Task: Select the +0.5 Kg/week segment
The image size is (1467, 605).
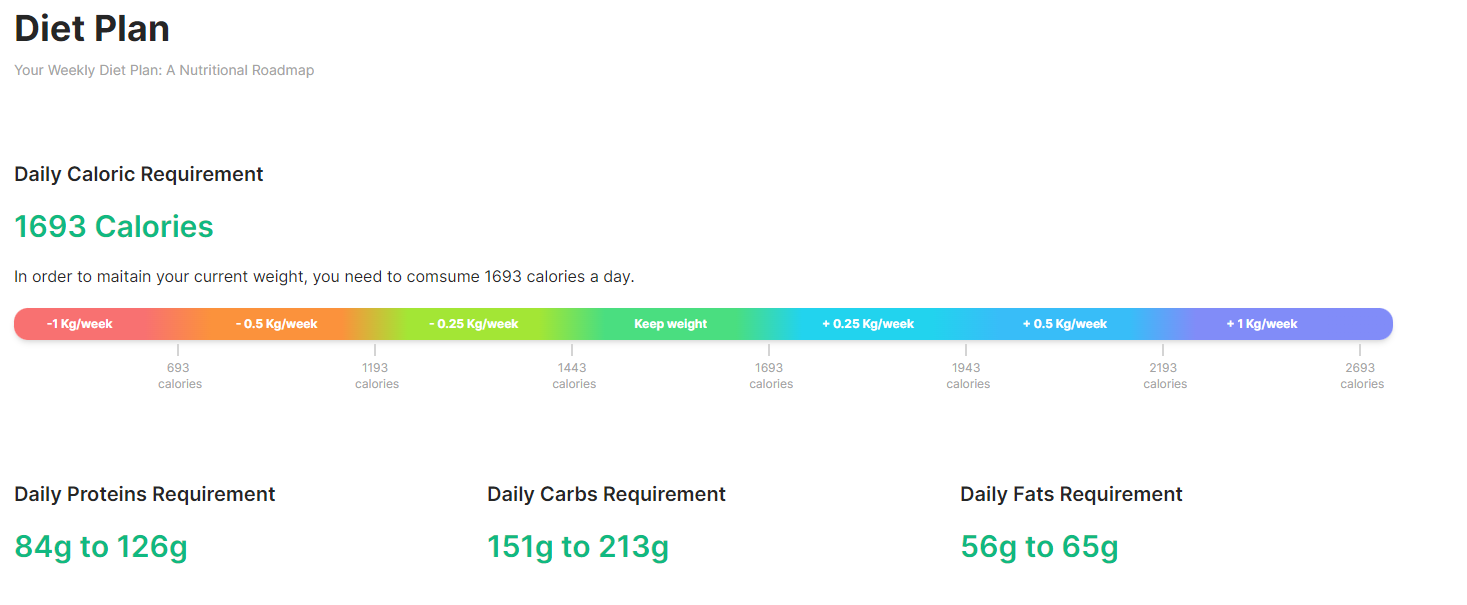Action: pyautogui.click(x=1065, y=324)
